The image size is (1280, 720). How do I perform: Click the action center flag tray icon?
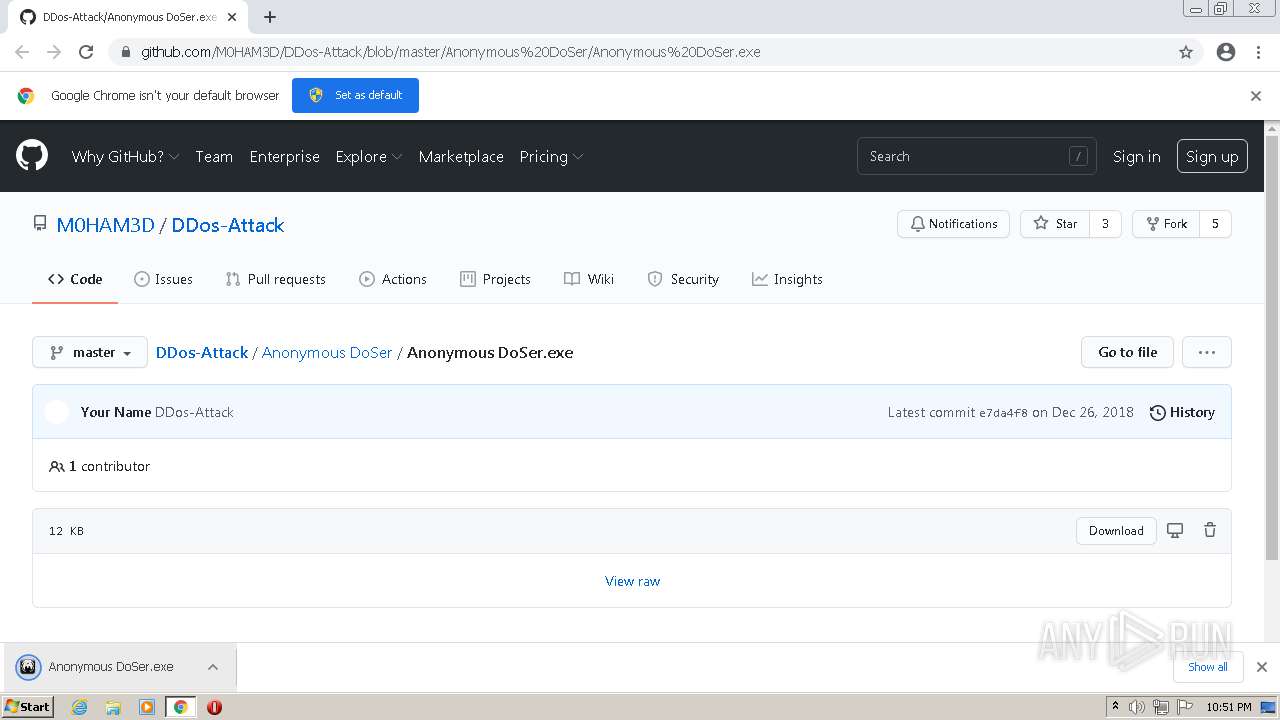[x=1185, y=707]
